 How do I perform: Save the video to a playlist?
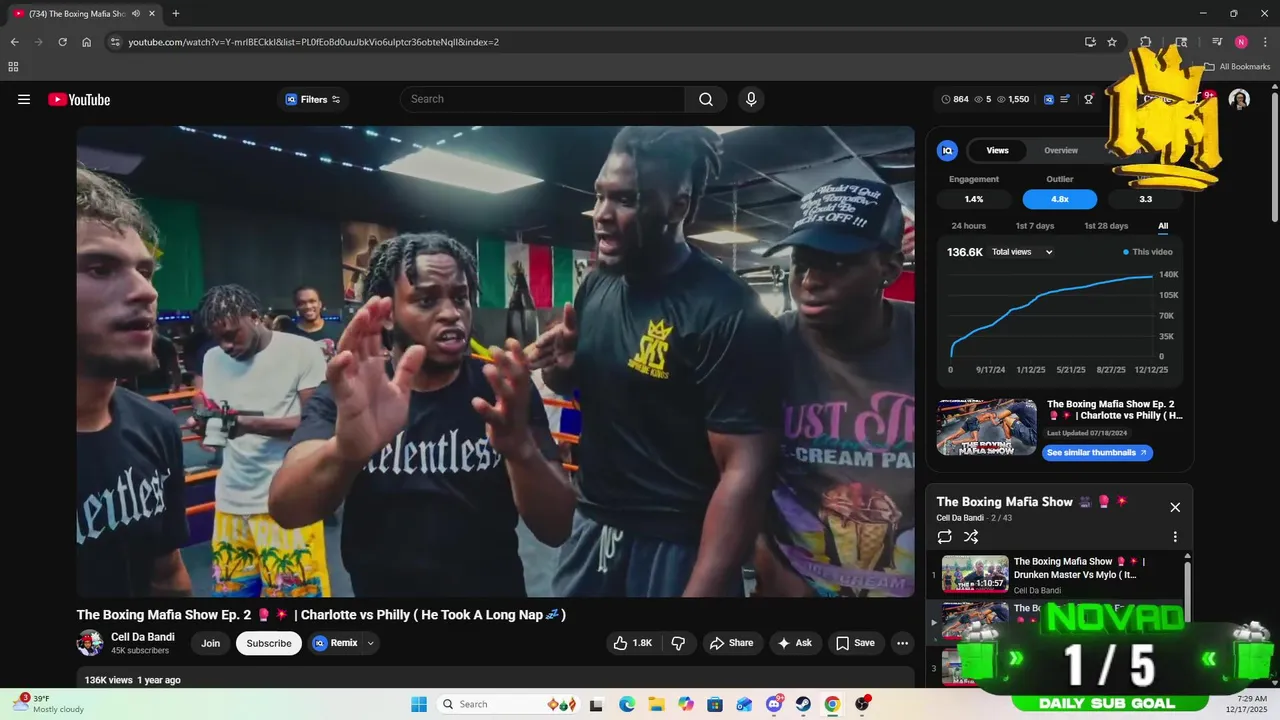855,643
